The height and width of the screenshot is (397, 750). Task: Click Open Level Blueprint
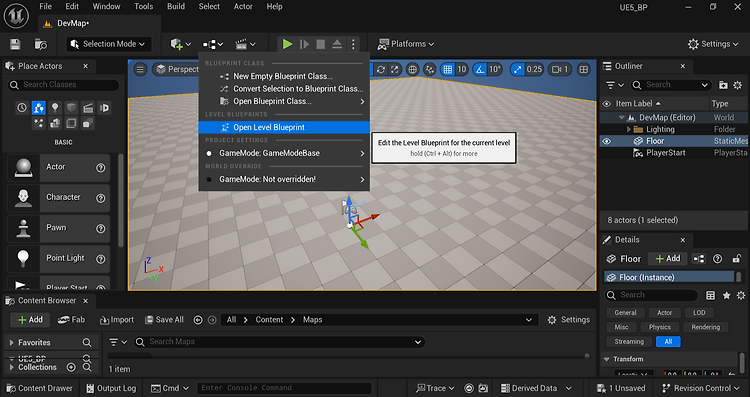284,127
